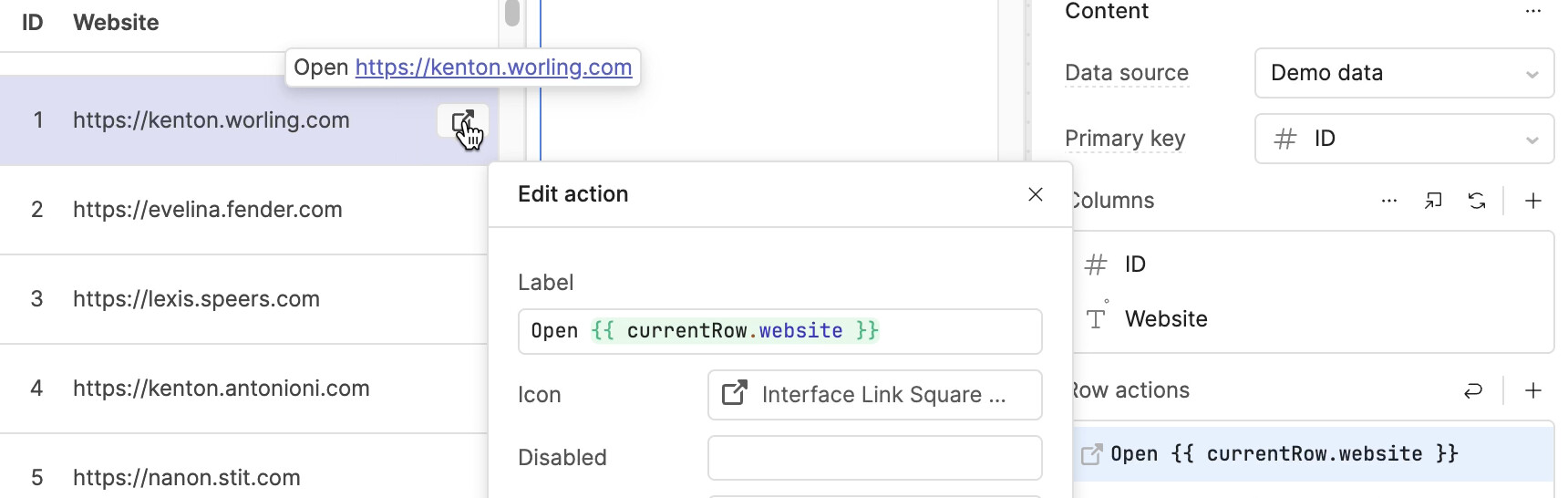Viewport: 1568px width, 498px height.
Task: Select the evelina.fender.com table row
Action: click(x=208, y=210)
